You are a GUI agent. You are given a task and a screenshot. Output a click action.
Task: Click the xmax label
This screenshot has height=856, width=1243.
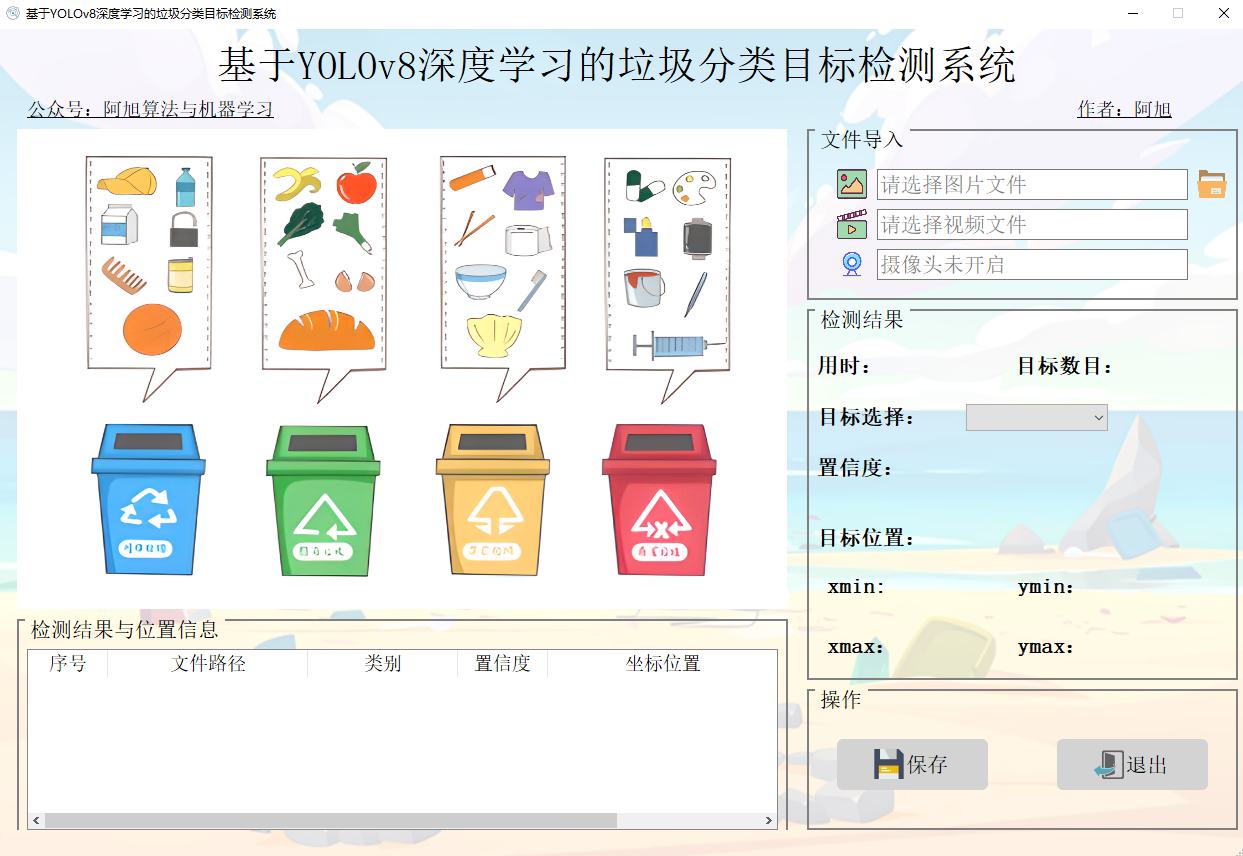point(857,647)
